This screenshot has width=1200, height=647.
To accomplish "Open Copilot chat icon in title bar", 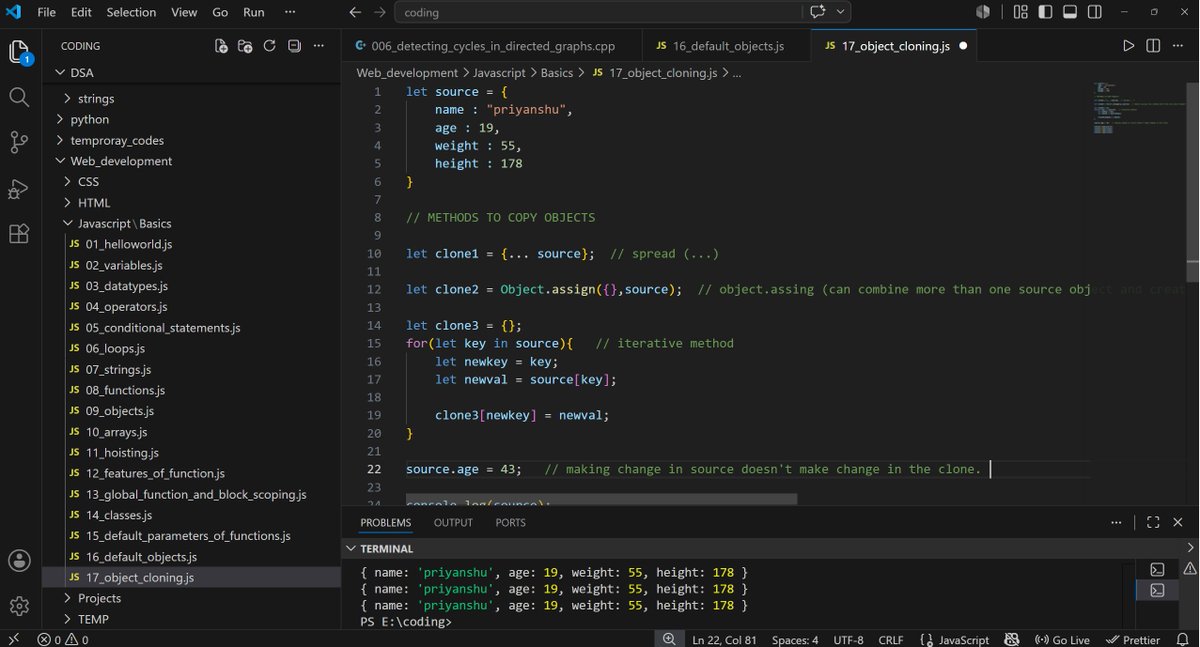I will (x=818, y=12).
